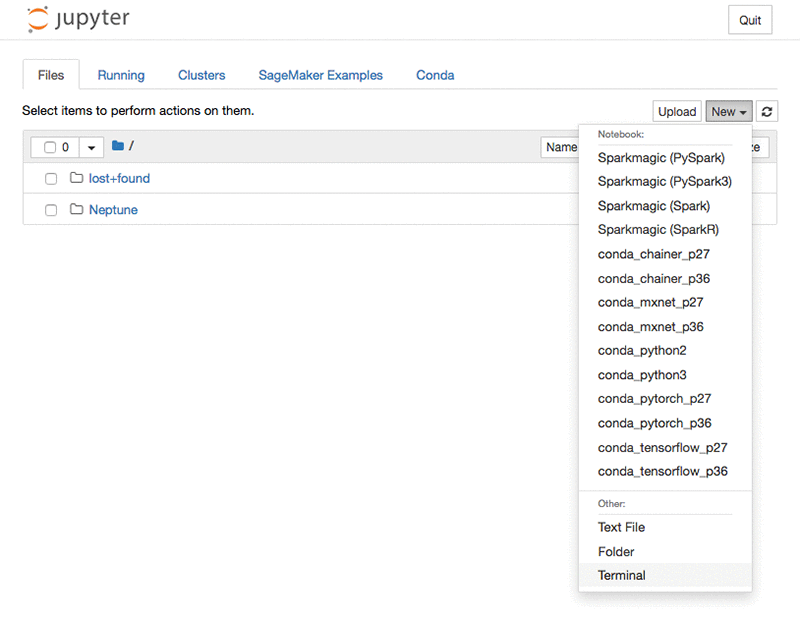Open the SageMaker Examples tab
The height and width of the screenshot is (621, 800).
tap(320, 75)
